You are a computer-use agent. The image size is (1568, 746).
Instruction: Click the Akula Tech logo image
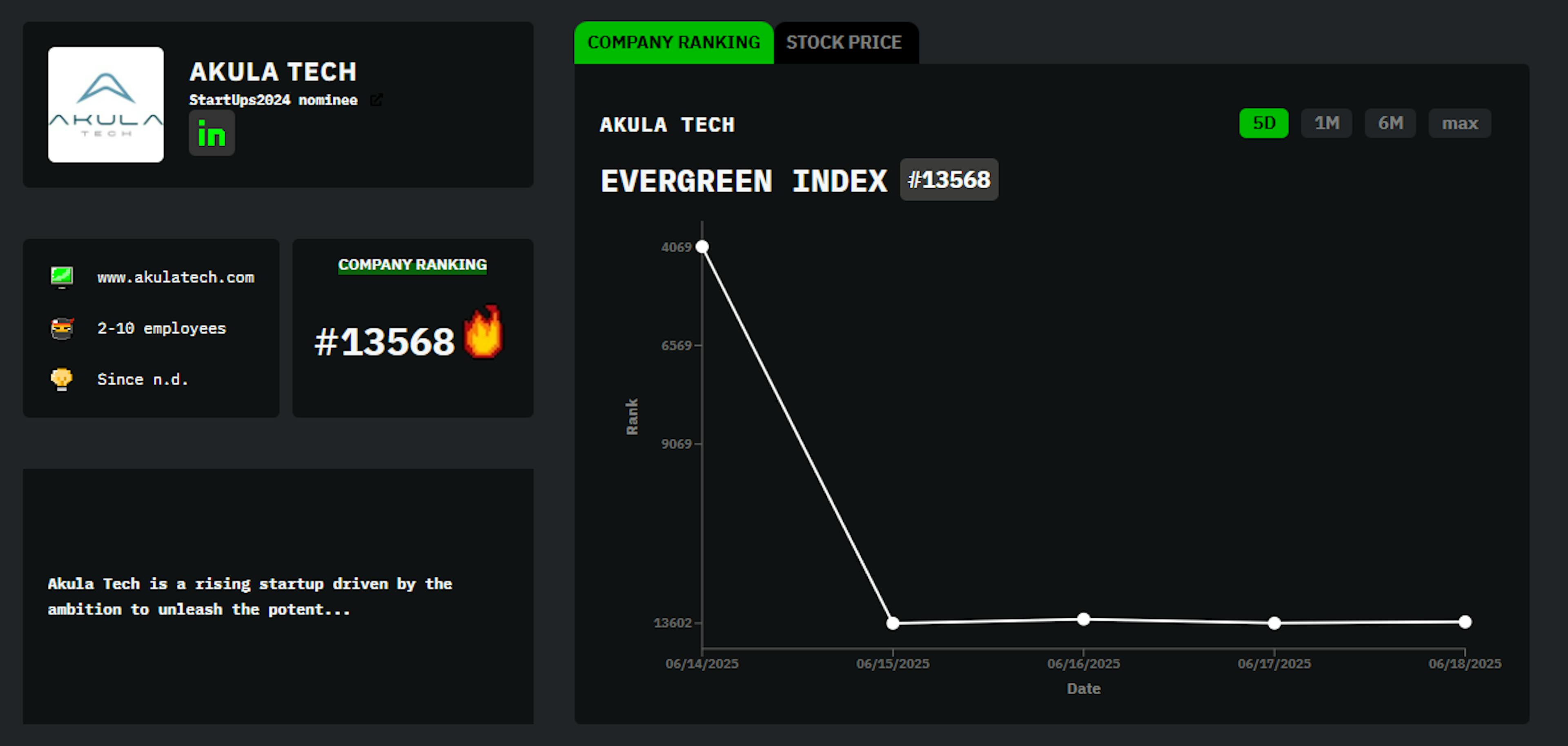[x=106, y=104]
